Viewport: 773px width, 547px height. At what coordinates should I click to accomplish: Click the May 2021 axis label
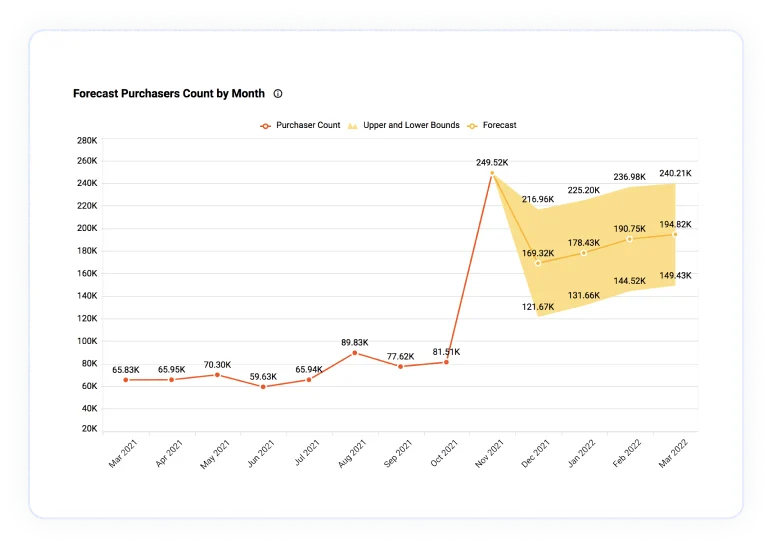pos(215,454)
